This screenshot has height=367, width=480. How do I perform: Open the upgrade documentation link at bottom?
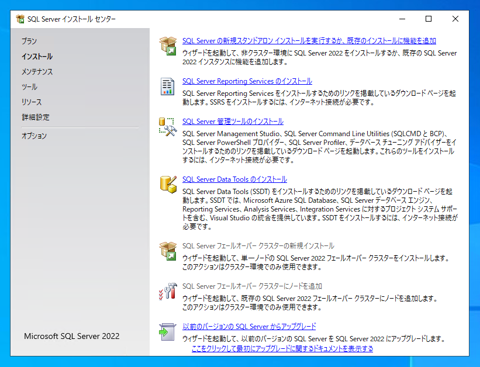282,349
